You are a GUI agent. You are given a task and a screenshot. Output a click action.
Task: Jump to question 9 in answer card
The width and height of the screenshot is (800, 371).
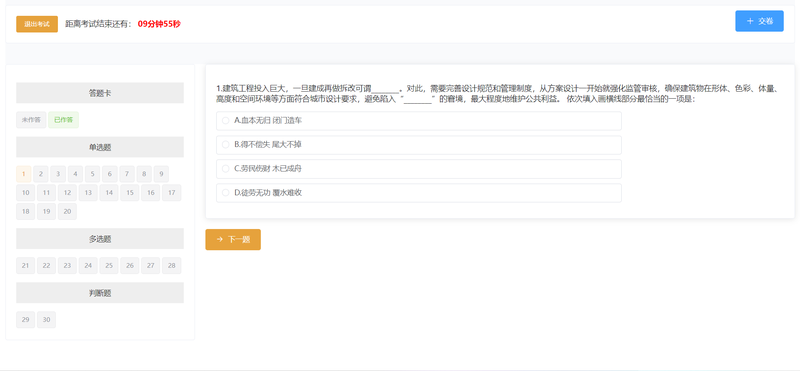point(161,174)
